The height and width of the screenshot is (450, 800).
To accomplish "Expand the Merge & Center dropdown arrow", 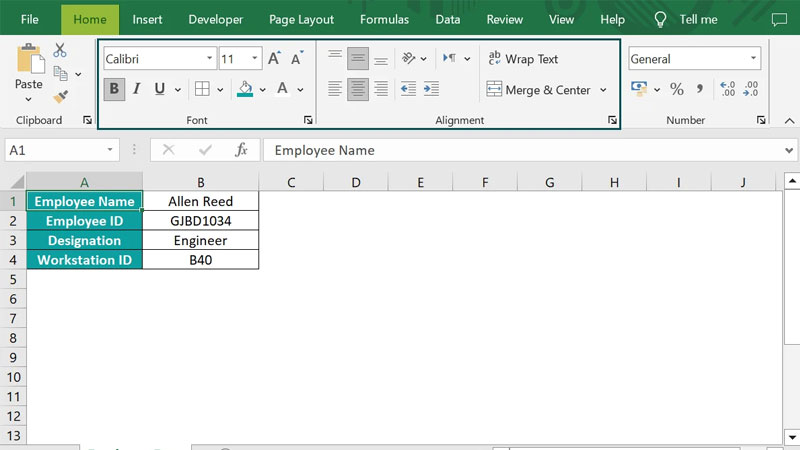I will 603,90.
